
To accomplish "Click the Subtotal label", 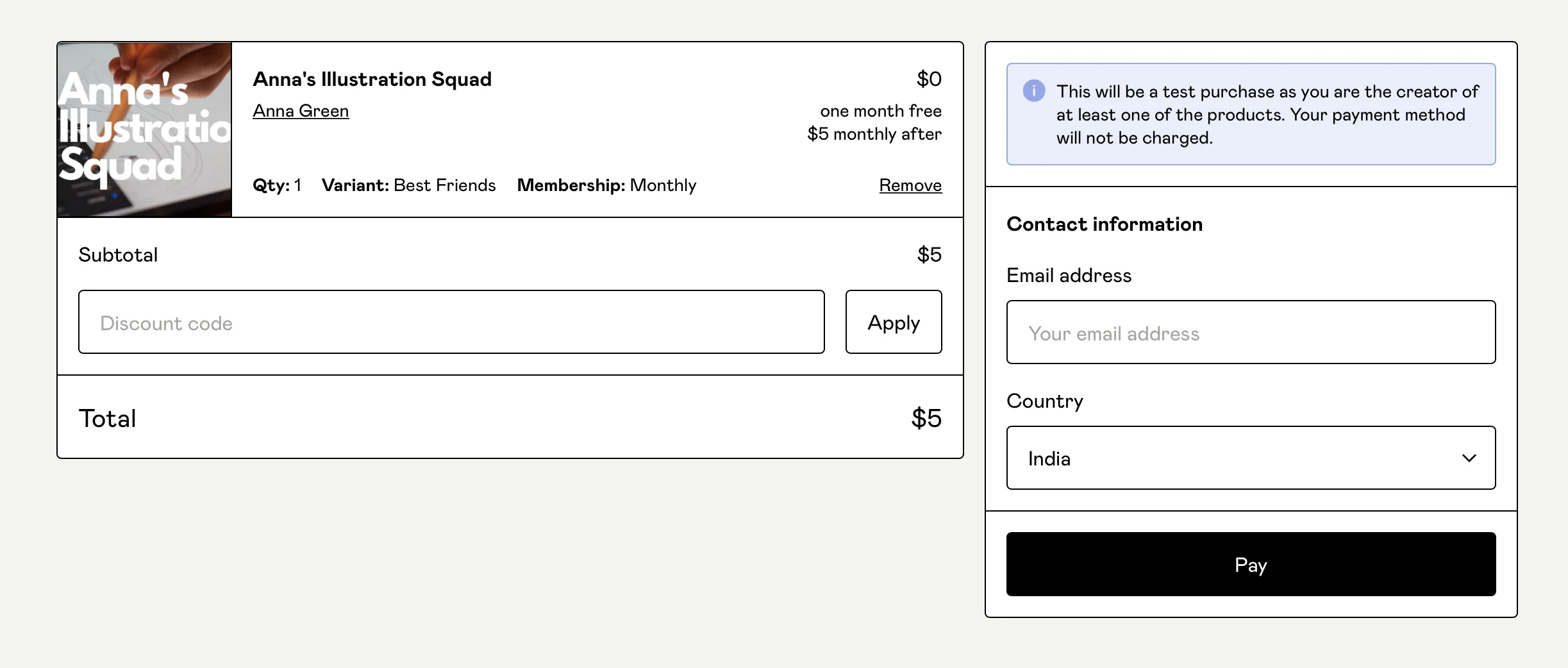I will coord(118,255).
